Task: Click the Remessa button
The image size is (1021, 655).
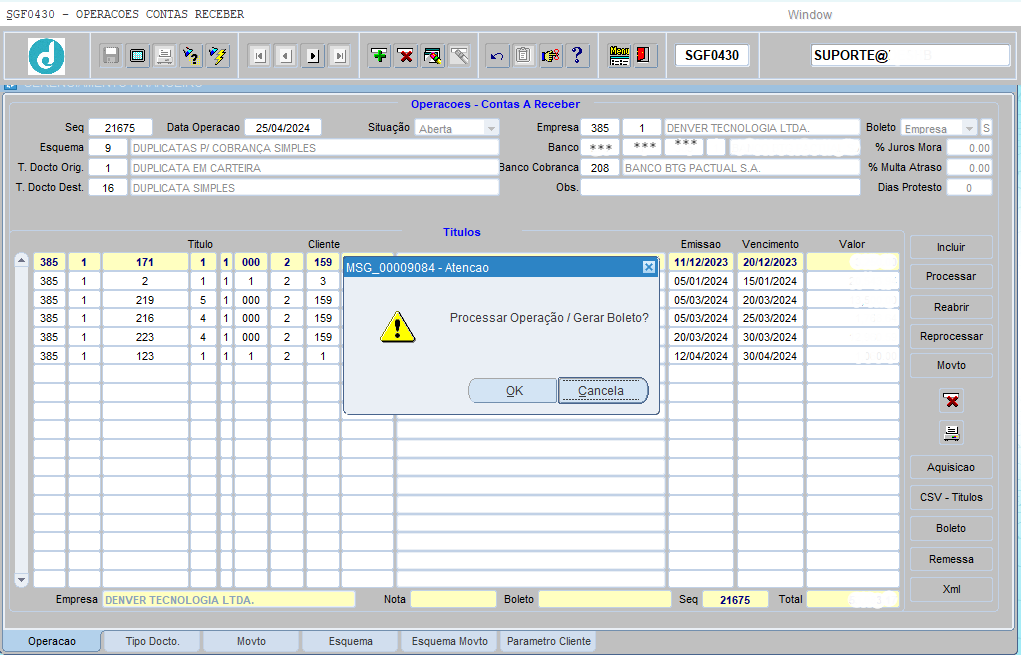Action: click(951, 559)
